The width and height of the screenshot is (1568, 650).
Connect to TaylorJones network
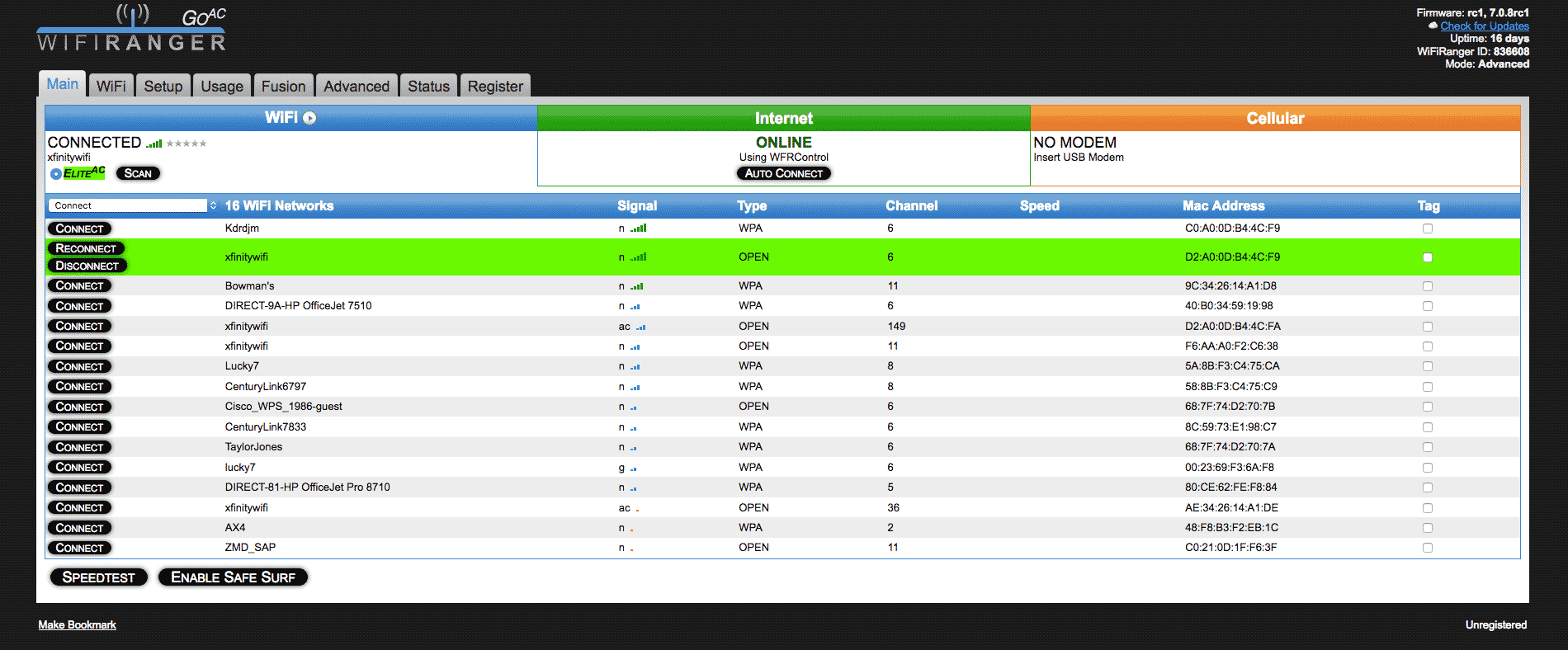click(79, 447)
